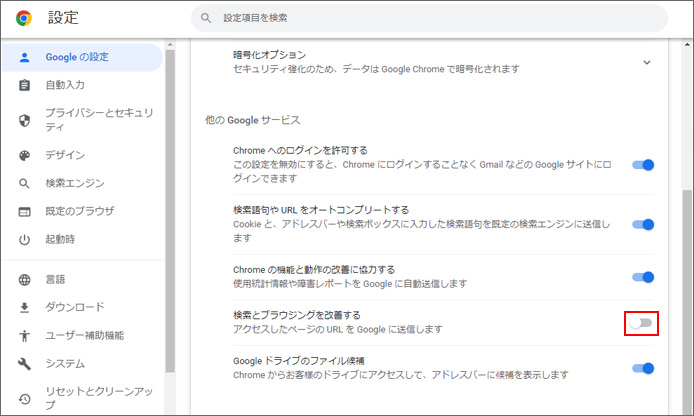This screenshot has height=416, width=694.
Task: Click the browser window icon for 既定のブラウザ
Action: (x=24, y=212)
